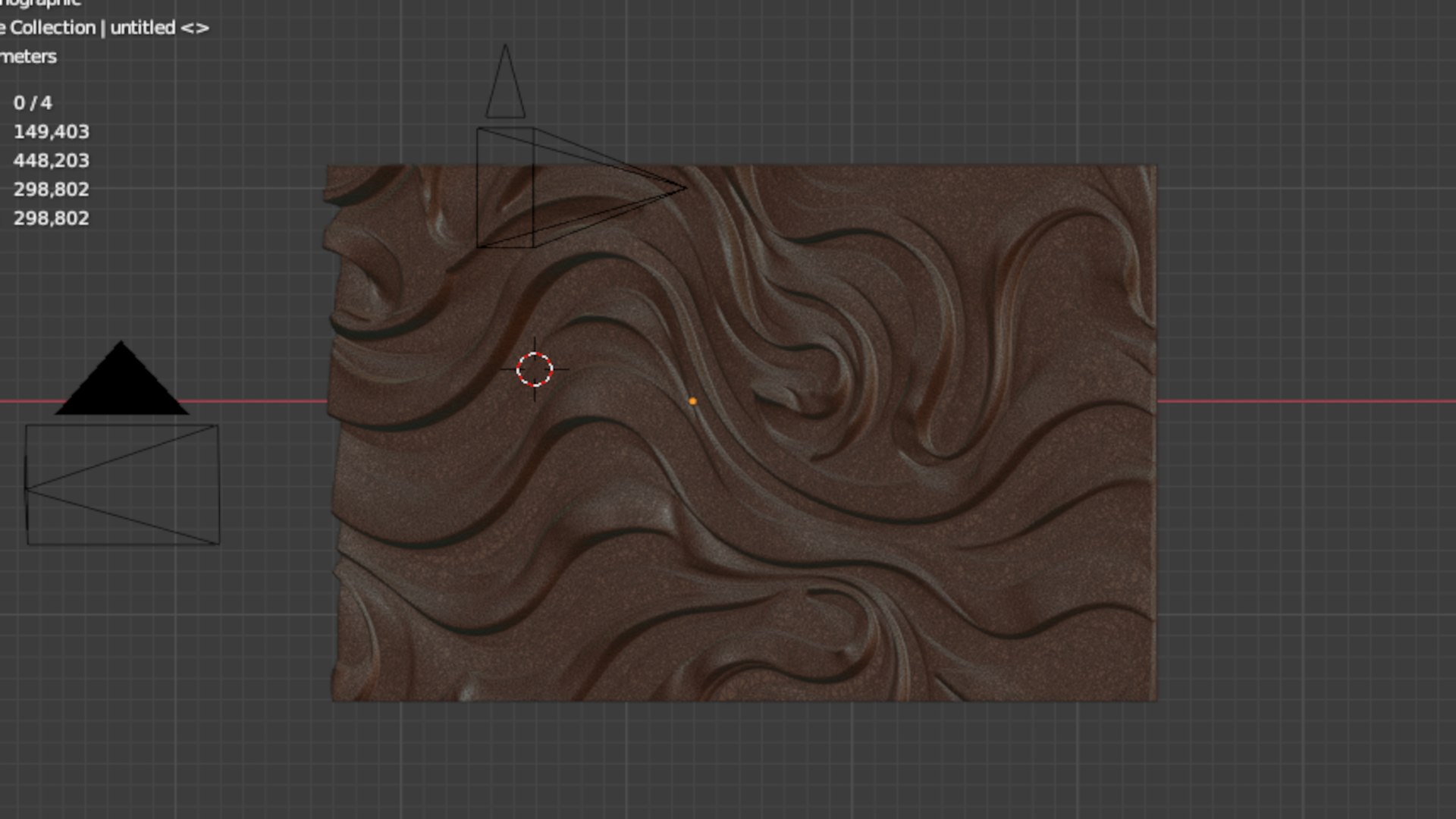Click the filled black triangle of the left camera

(x=121, y=385)
